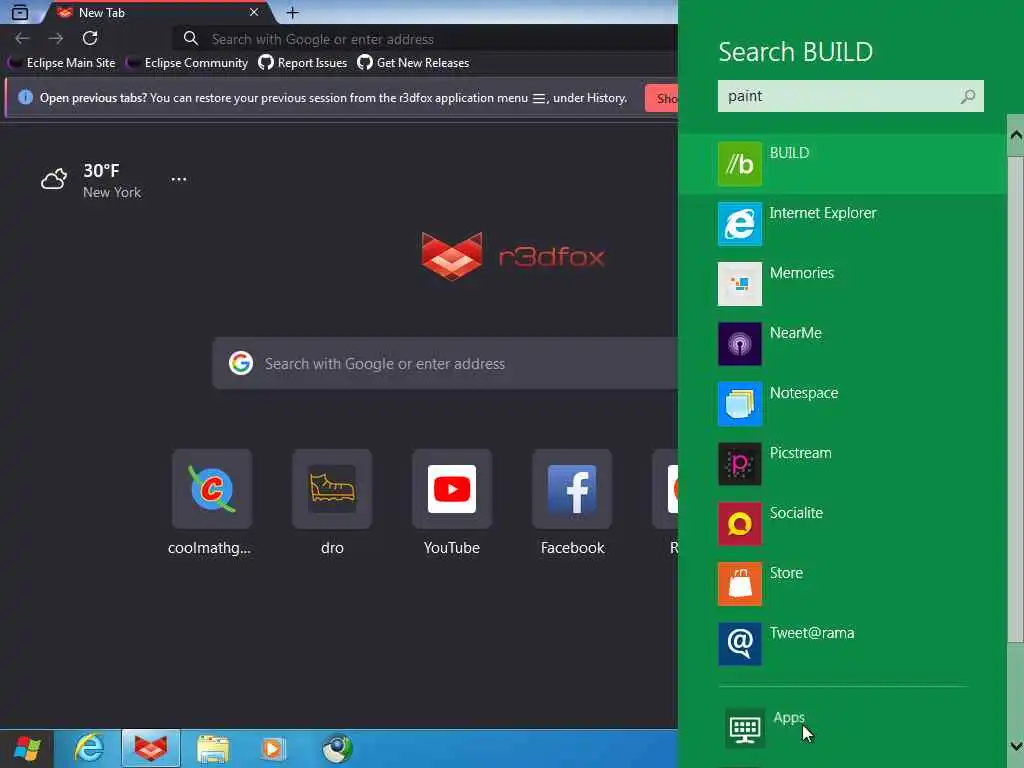The height and width of the screenshot is (768, 1024).
Task: Click the 'Search BUILD' heading text
Action: pos(795,52)
